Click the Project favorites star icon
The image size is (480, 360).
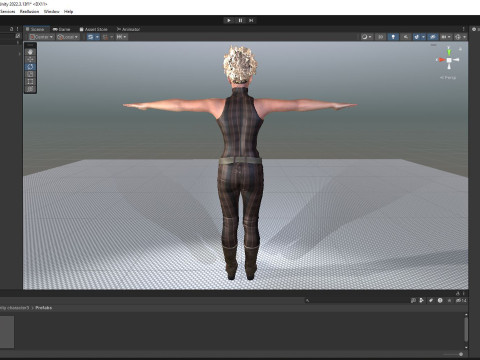449,301
